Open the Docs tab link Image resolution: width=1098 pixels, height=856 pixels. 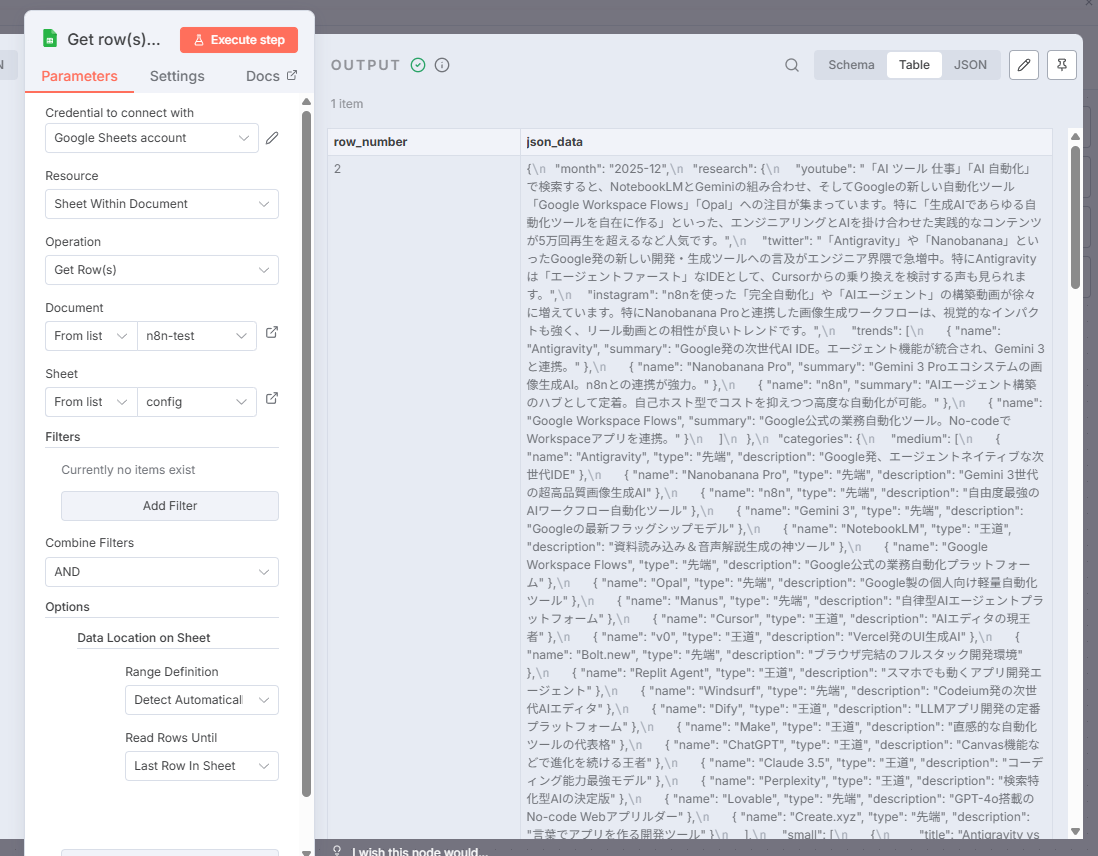(x=271, y=76)
